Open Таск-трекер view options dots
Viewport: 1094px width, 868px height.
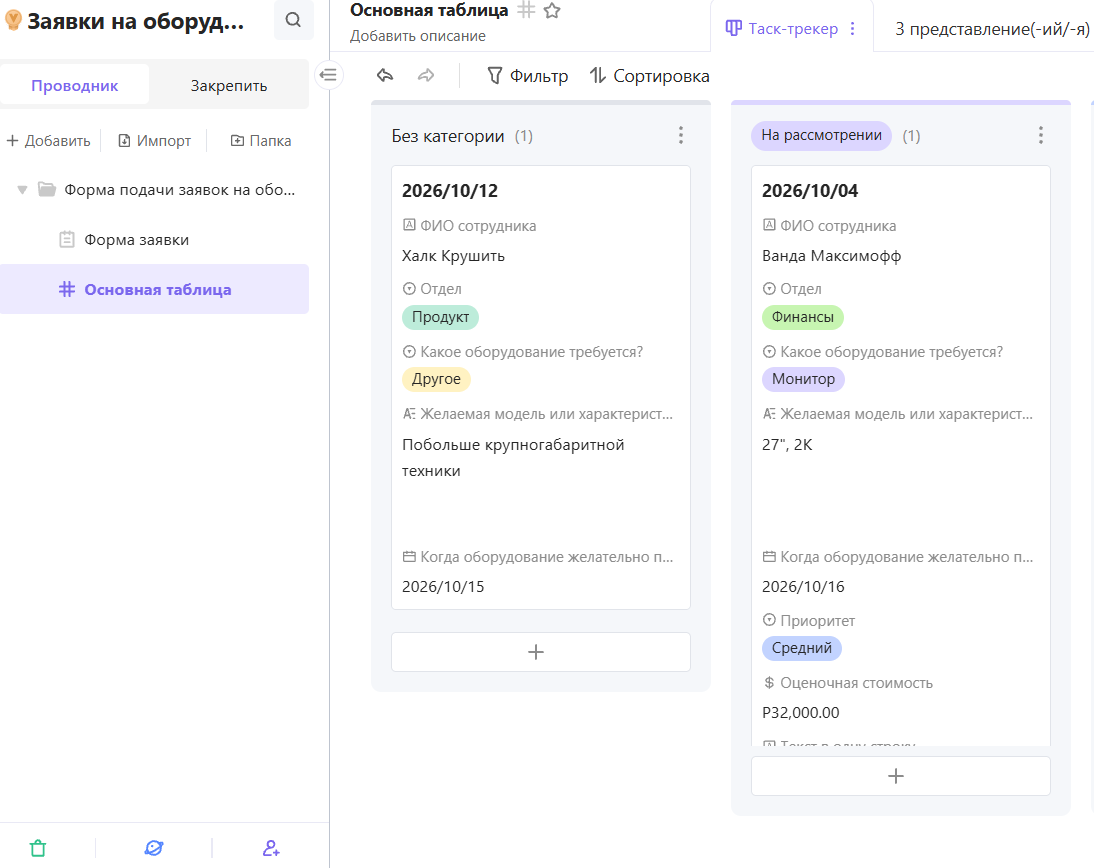(853, 29)
